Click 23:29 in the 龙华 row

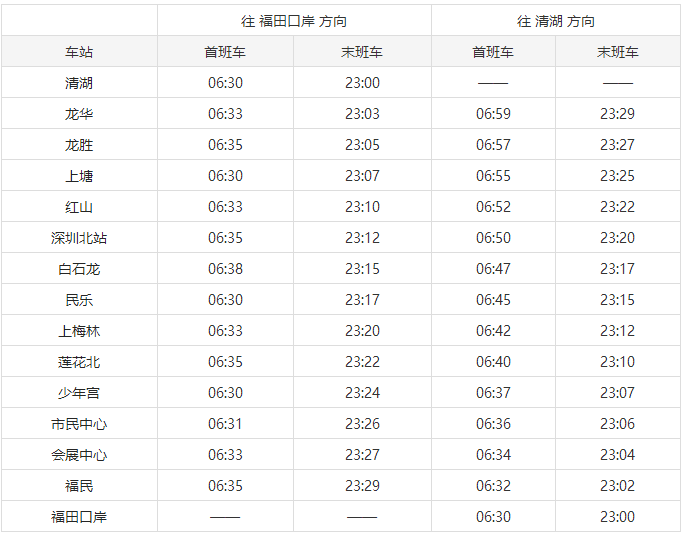pos(617,114)
